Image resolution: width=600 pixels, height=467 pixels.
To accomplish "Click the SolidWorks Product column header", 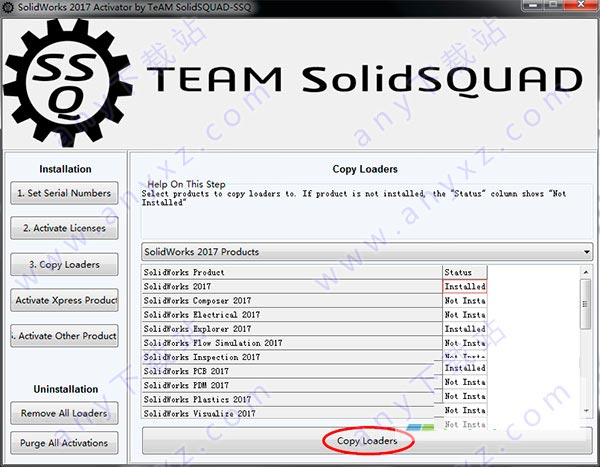I will [x=292, y=272].
